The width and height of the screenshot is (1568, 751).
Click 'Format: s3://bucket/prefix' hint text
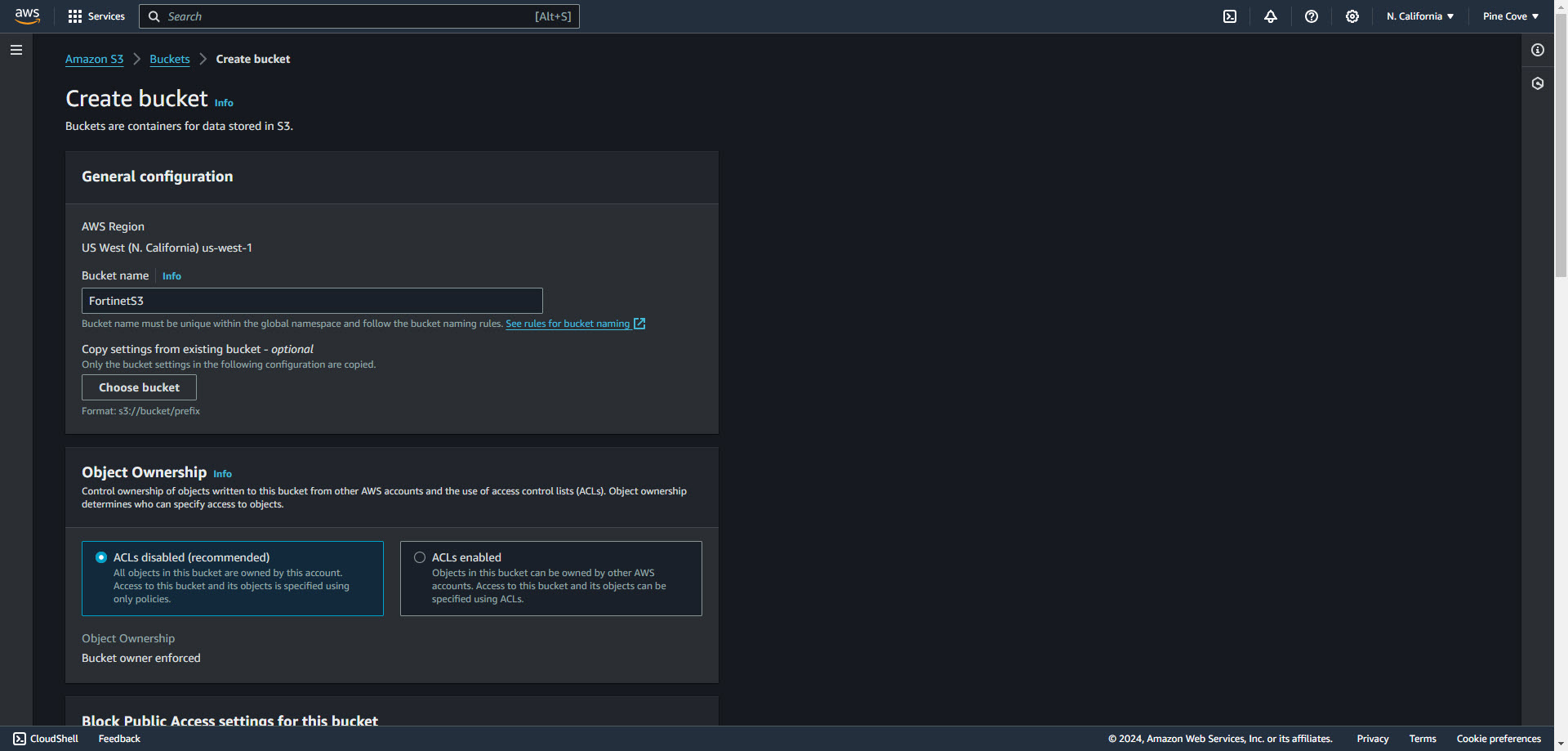click(x=140, y=411)
